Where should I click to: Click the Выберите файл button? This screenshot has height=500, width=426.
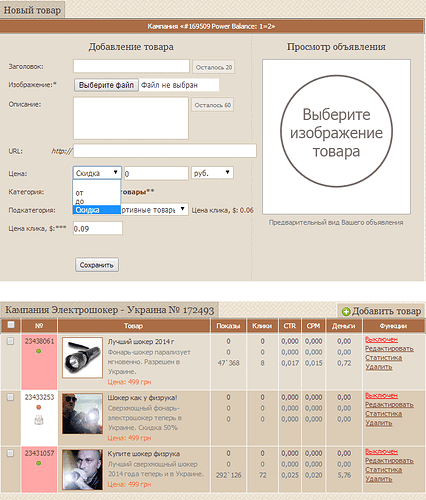(x=106, y=85)
